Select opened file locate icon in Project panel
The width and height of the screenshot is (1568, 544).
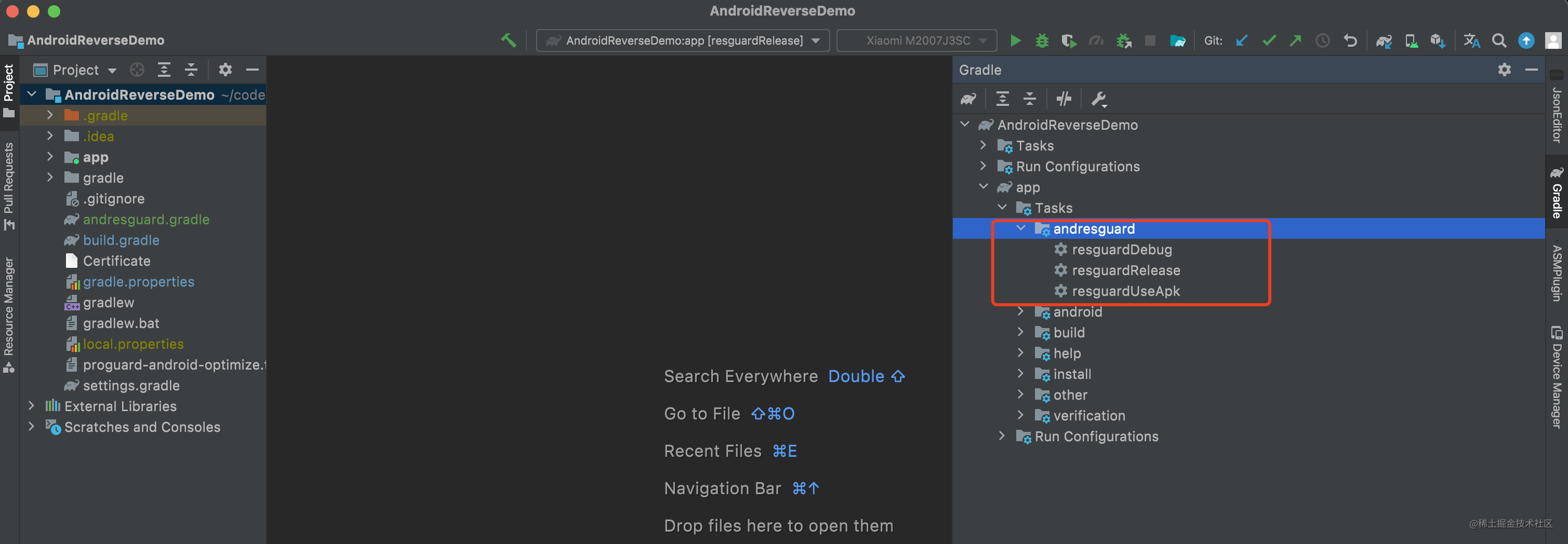pos(137,70)
